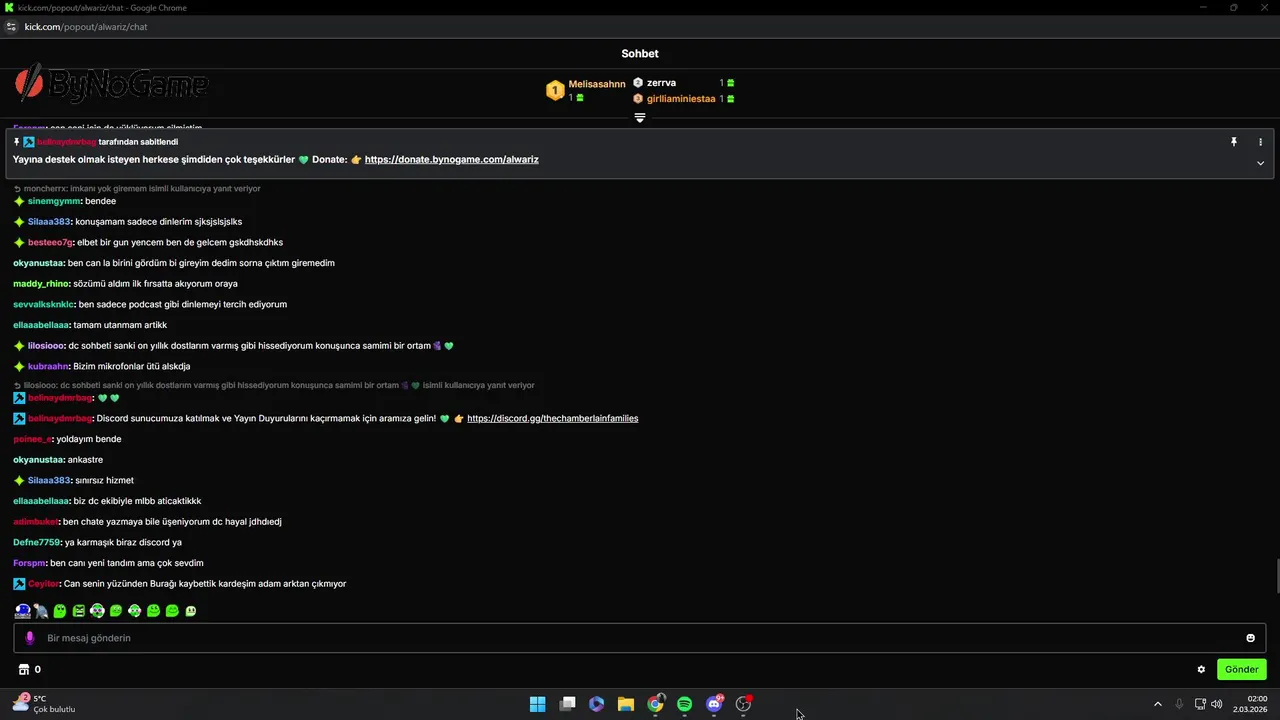Send message with Gönder button

click(x=1241, y=670)
